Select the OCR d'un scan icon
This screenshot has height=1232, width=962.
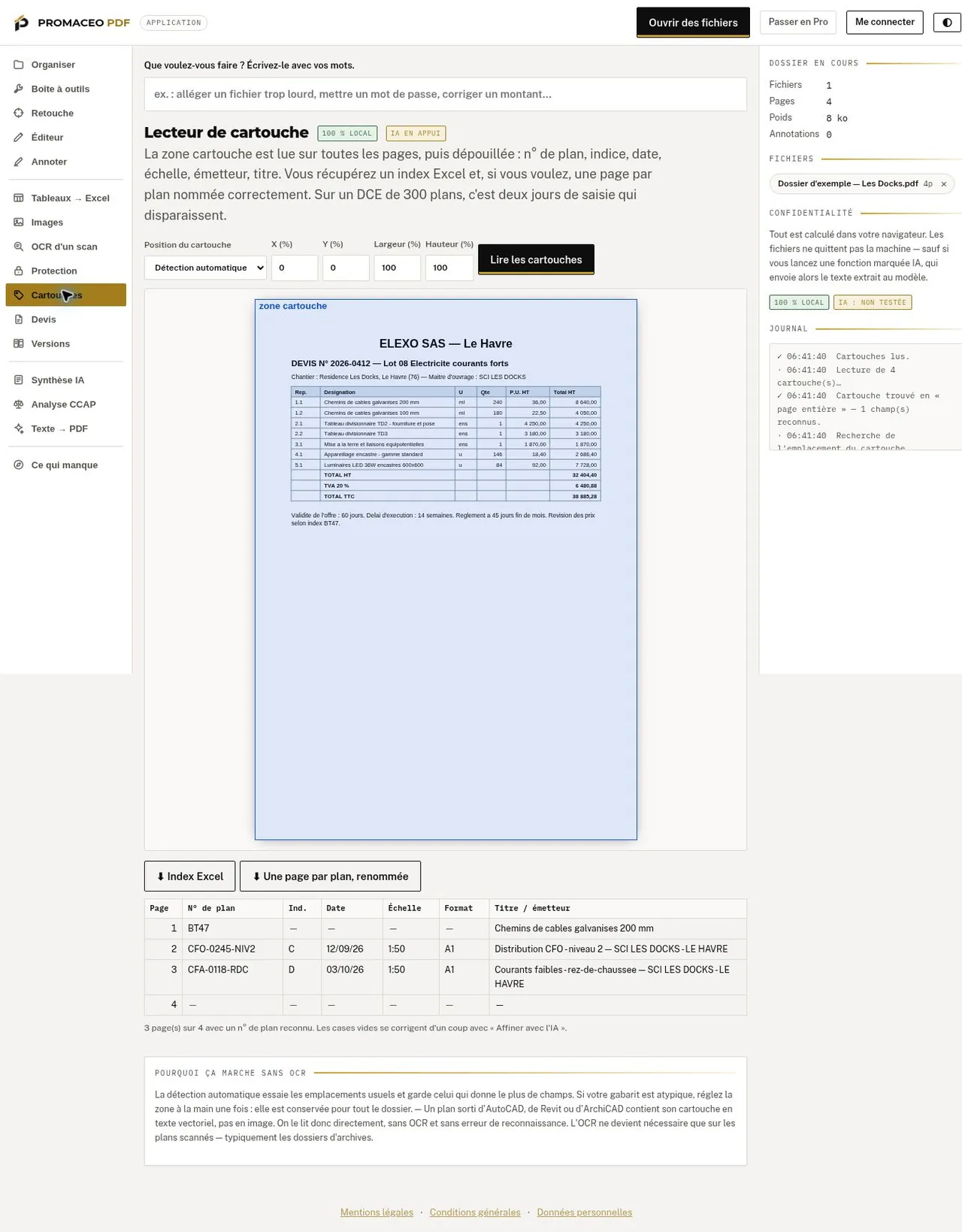click(19, 247)
